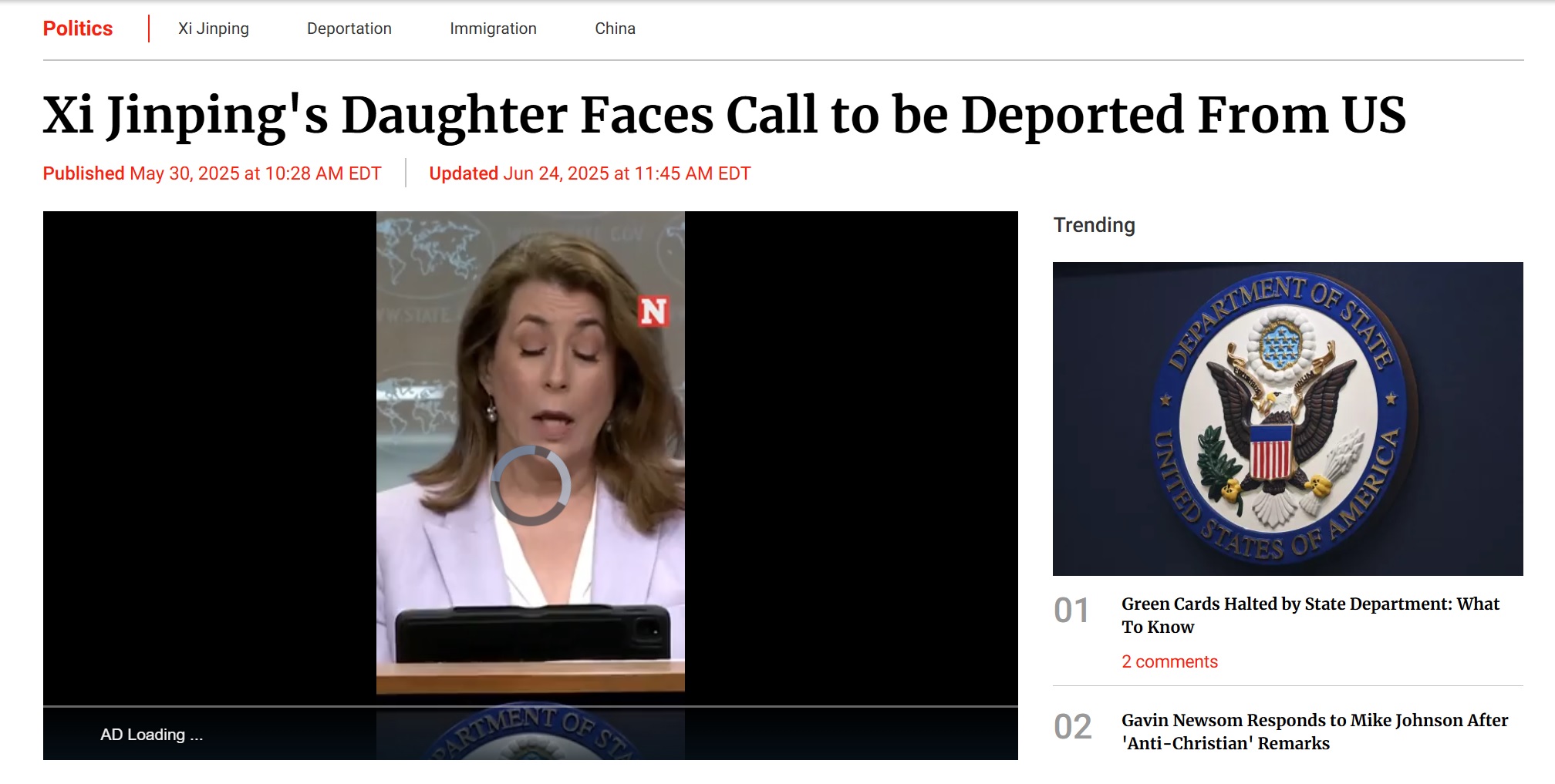The width and height of the screenshot is (1555, 784).
Task: Go to the Immigration topic
Action: click(x=493, y=29)
